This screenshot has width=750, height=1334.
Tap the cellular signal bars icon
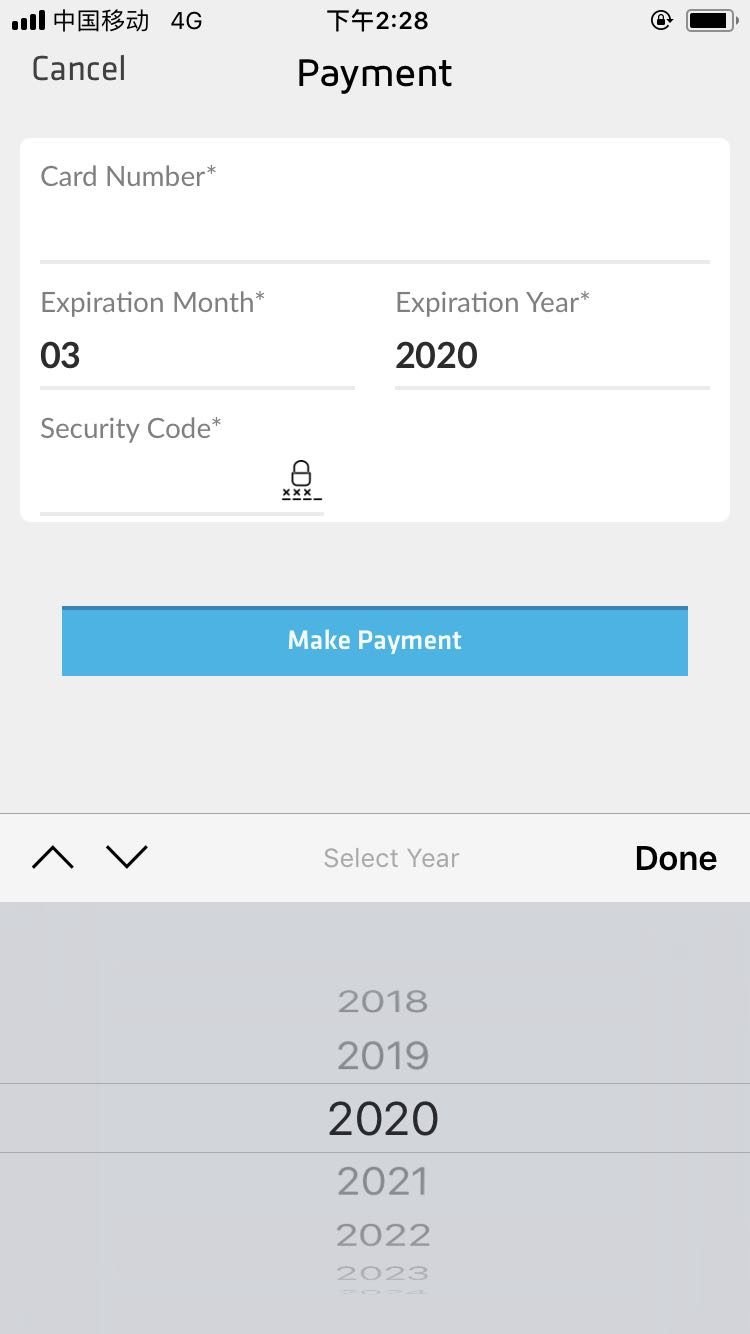28,20
